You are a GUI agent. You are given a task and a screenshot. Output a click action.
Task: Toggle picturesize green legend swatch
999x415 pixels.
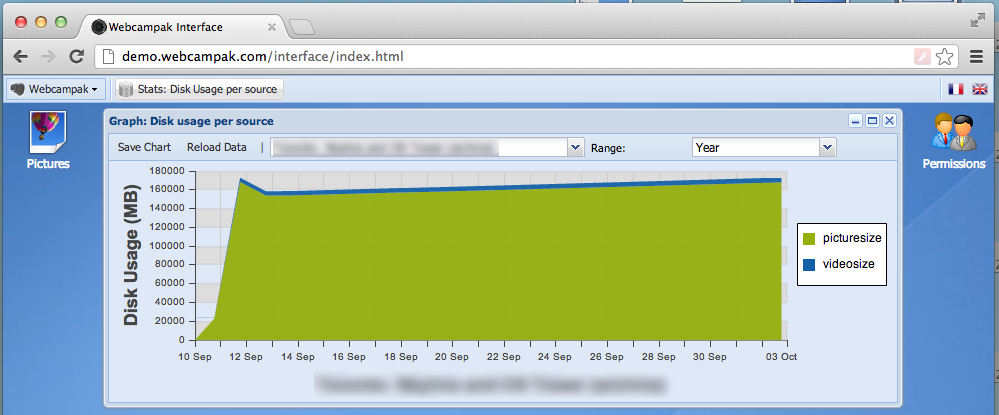point(809,239)
